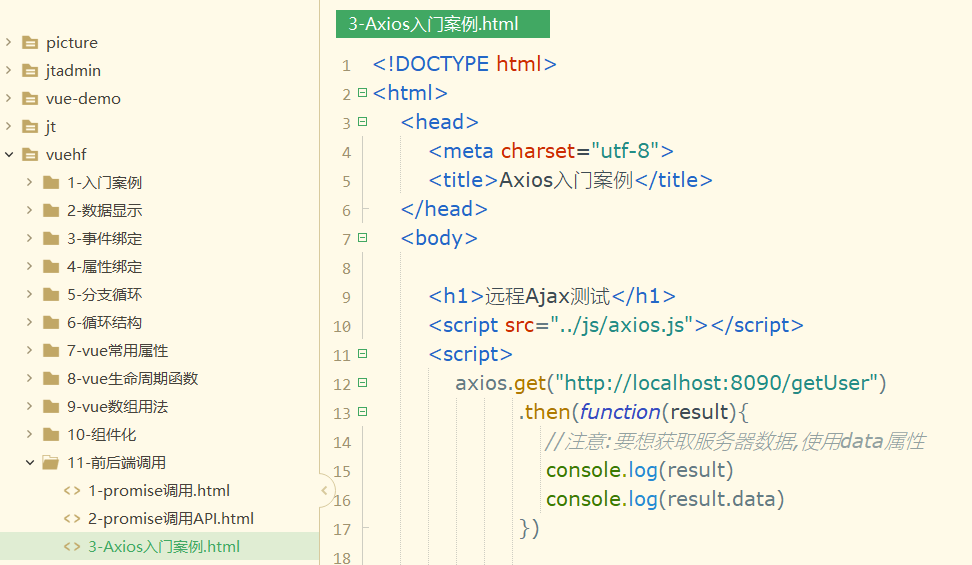Click the DOCTYPE declaration on line 1

[x=464, y=64]
